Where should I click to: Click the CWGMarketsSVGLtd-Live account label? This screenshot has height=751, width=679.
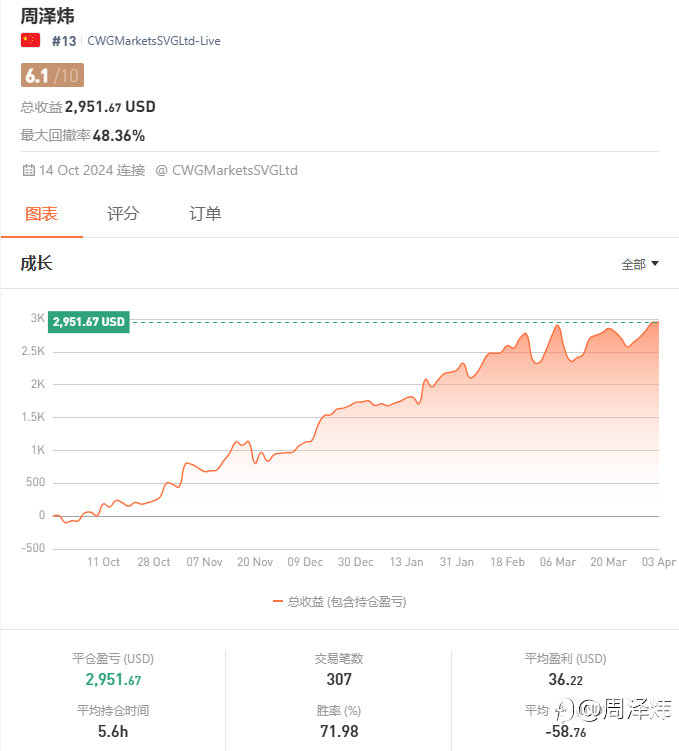(x=154, y=41)
